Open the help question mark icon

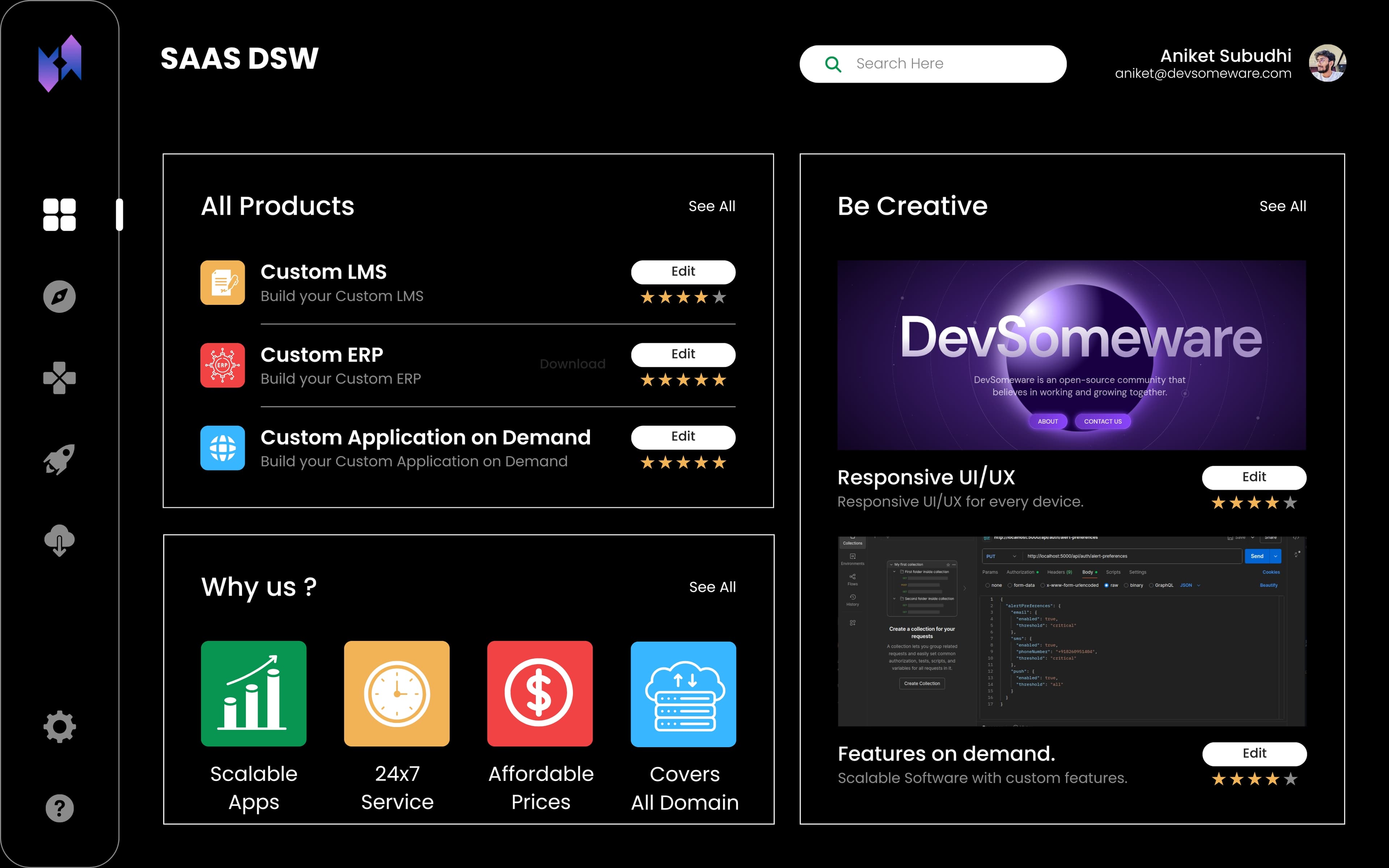[x=60, y=808]
